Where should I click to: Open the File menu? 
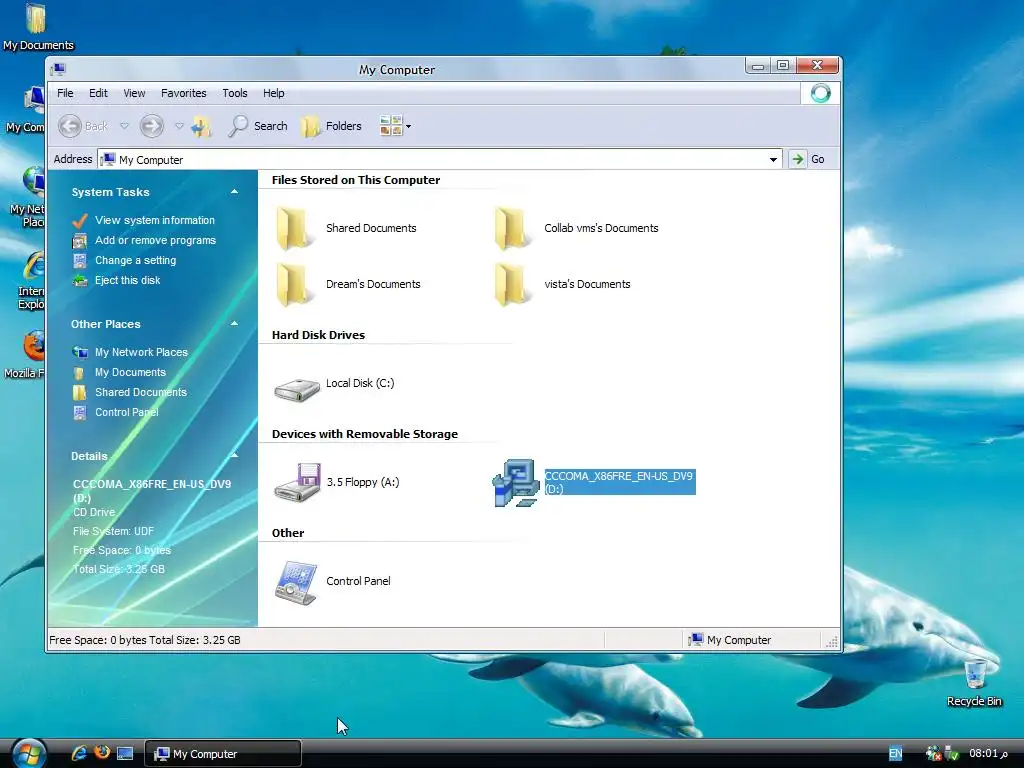[65, 93]
